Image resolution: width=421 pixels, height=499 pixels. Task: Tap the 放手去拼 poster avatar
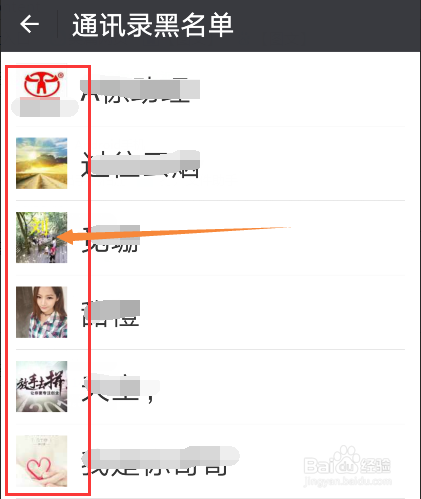[x=42, y=386]
